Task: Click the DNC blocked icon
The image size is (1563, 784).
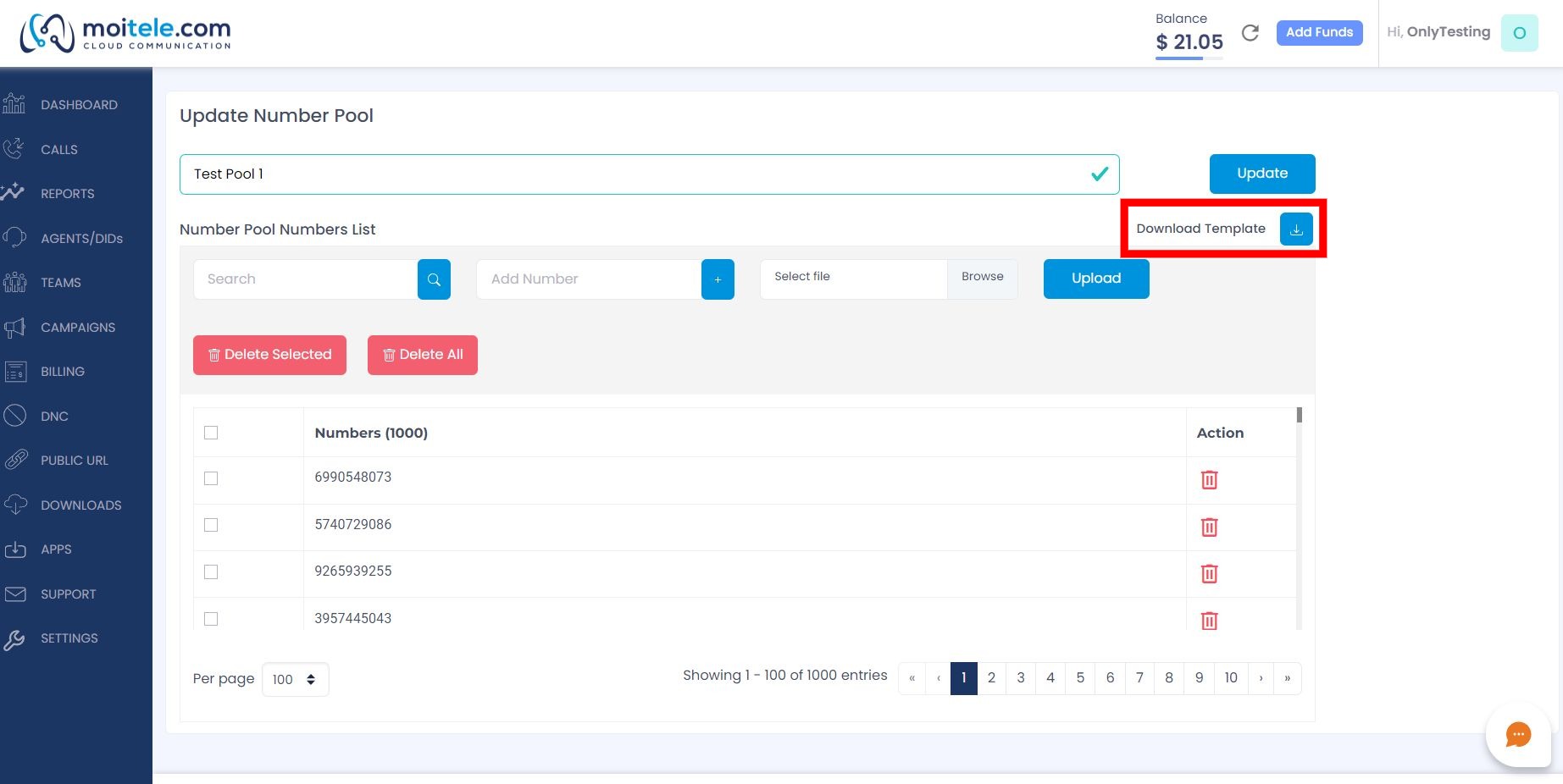Action: [14, 416]
